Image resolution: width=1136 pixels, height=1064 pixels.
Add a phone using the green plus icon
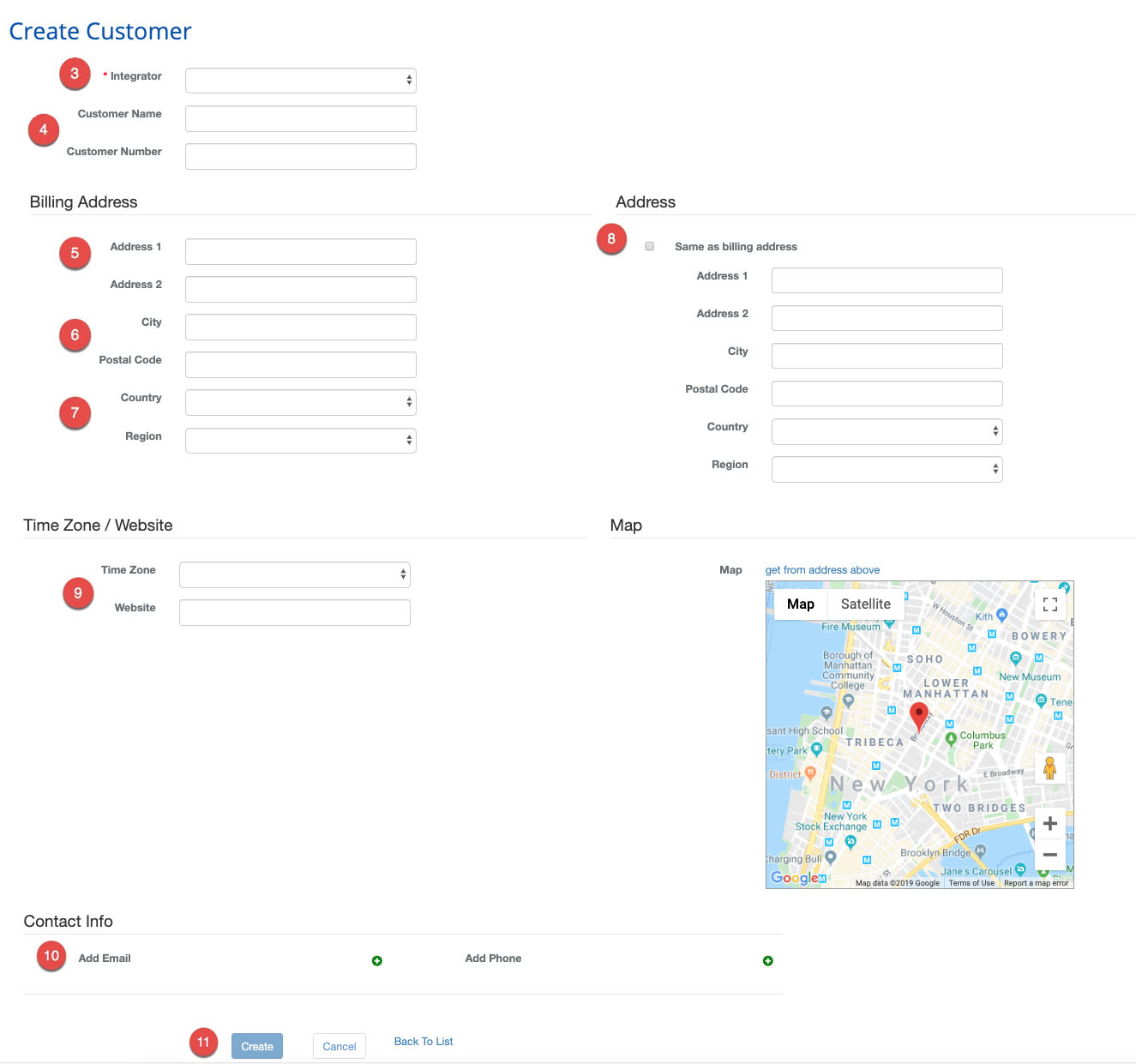coord(767,960)
